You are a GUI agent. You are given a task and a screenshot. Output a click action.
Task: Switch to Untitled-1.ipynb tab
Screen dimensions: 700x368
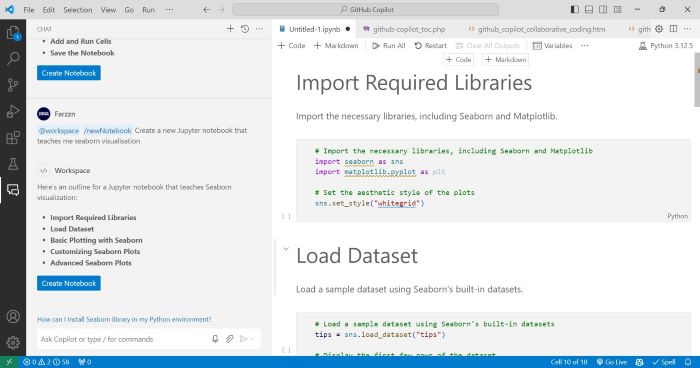point(314,29)
